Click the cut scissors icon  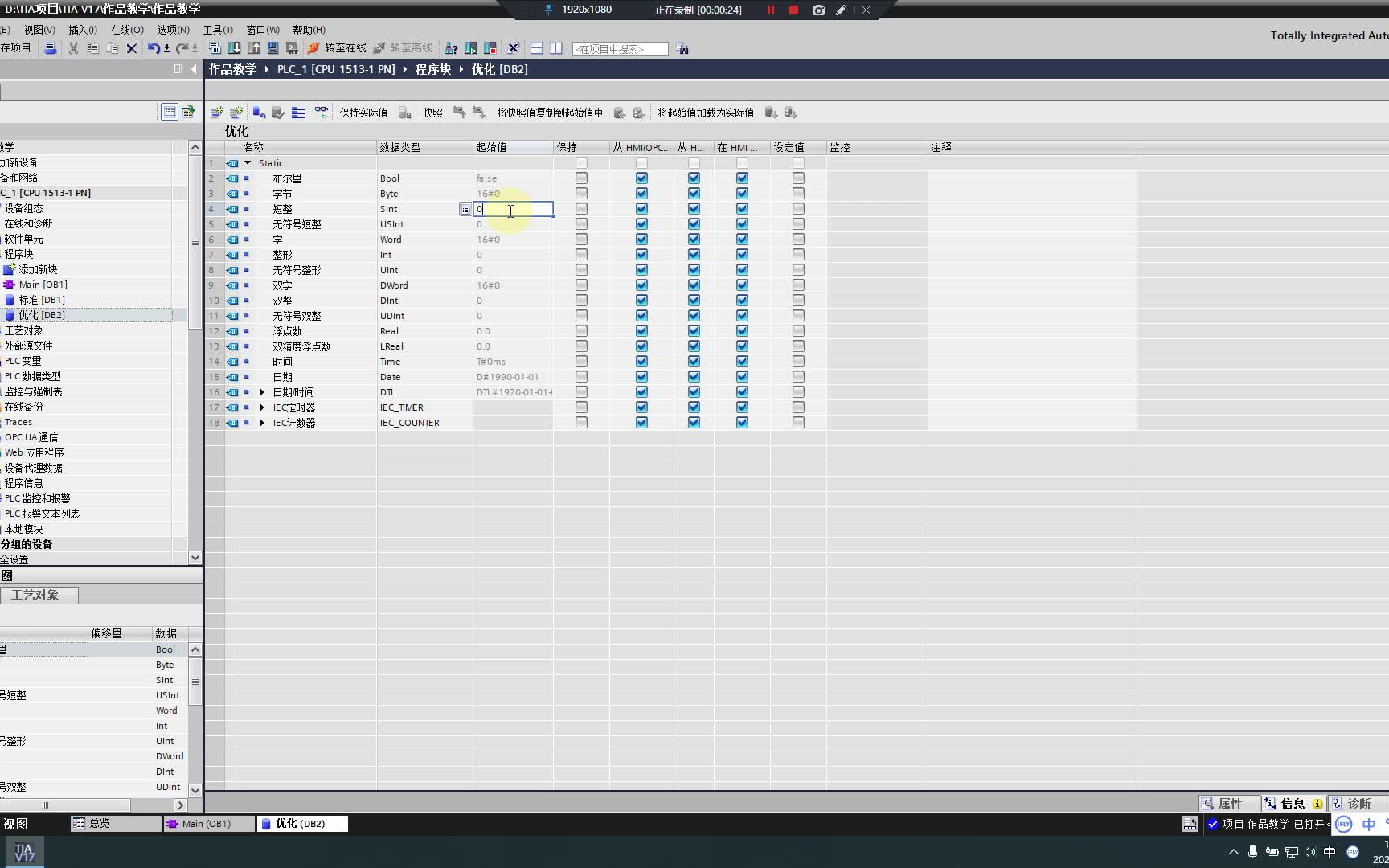click(x=73, y=48)
